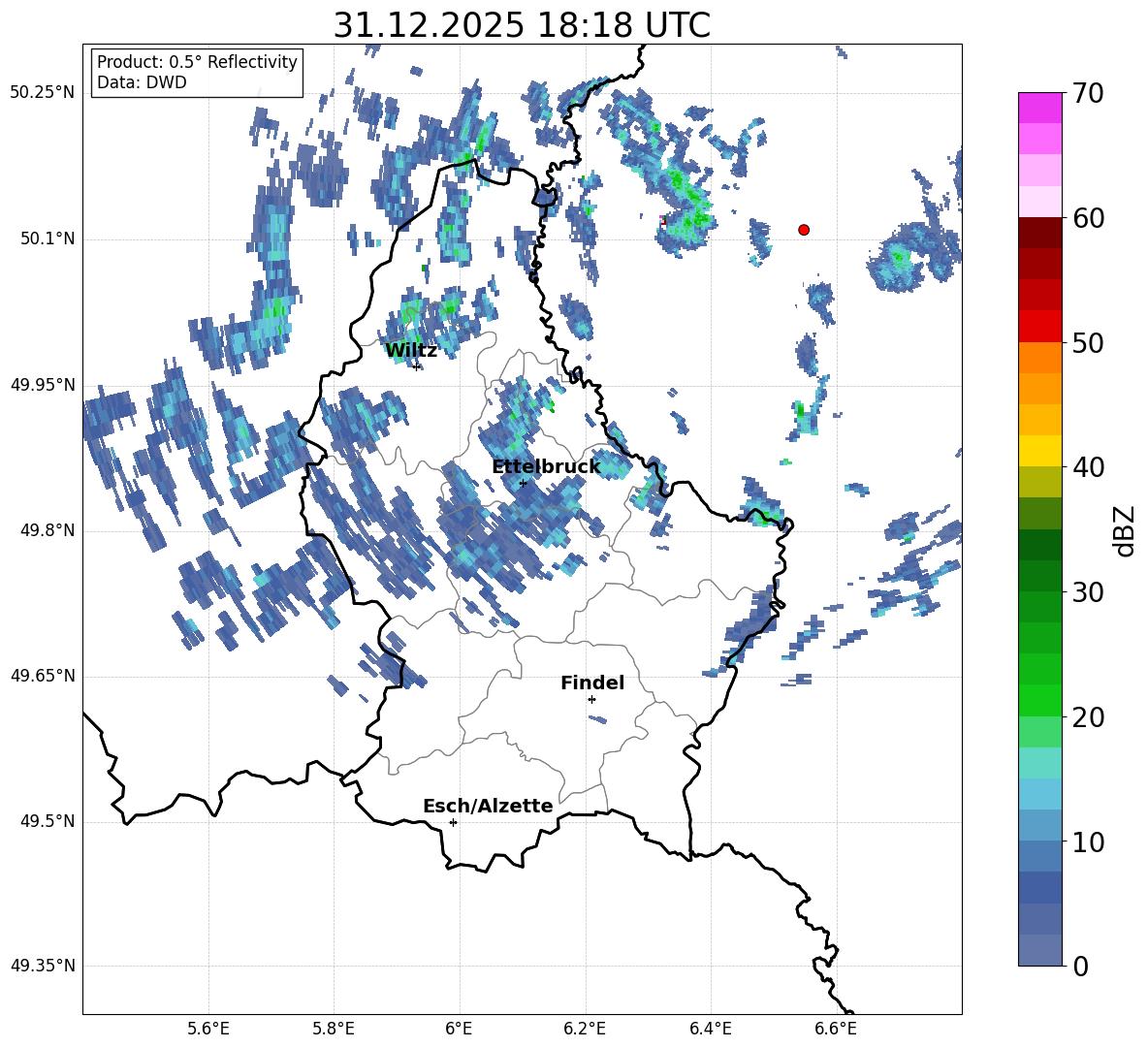1148x1048 pixels.
Task: Click the 49.8°N latitude label
Action: pos(47,530)
